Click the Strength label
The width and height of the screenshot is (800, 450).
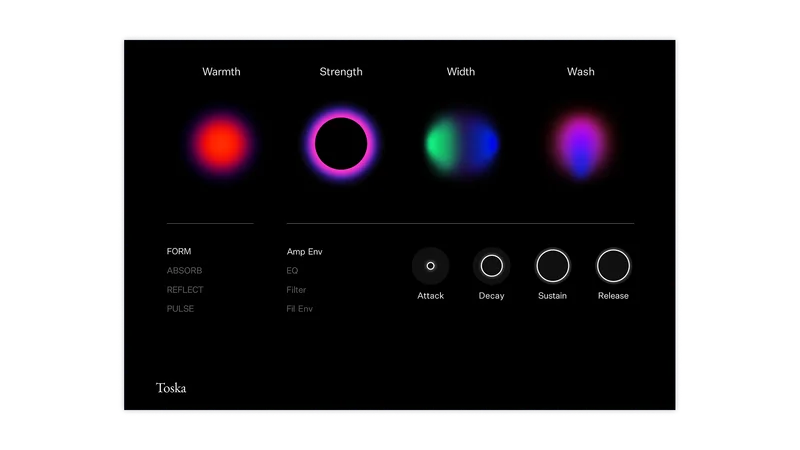[x=341, y=72]
